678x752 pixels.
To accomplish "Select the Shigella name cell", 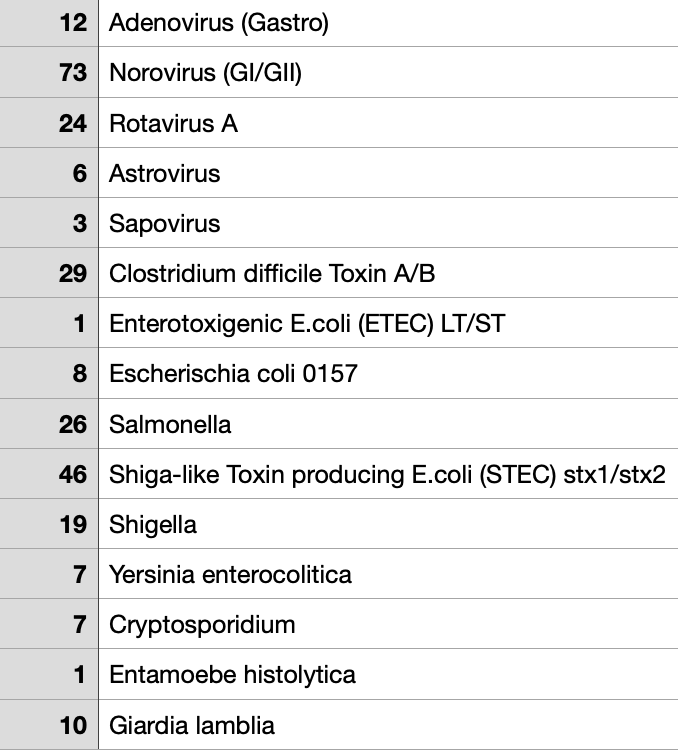I will pos(153,525).
